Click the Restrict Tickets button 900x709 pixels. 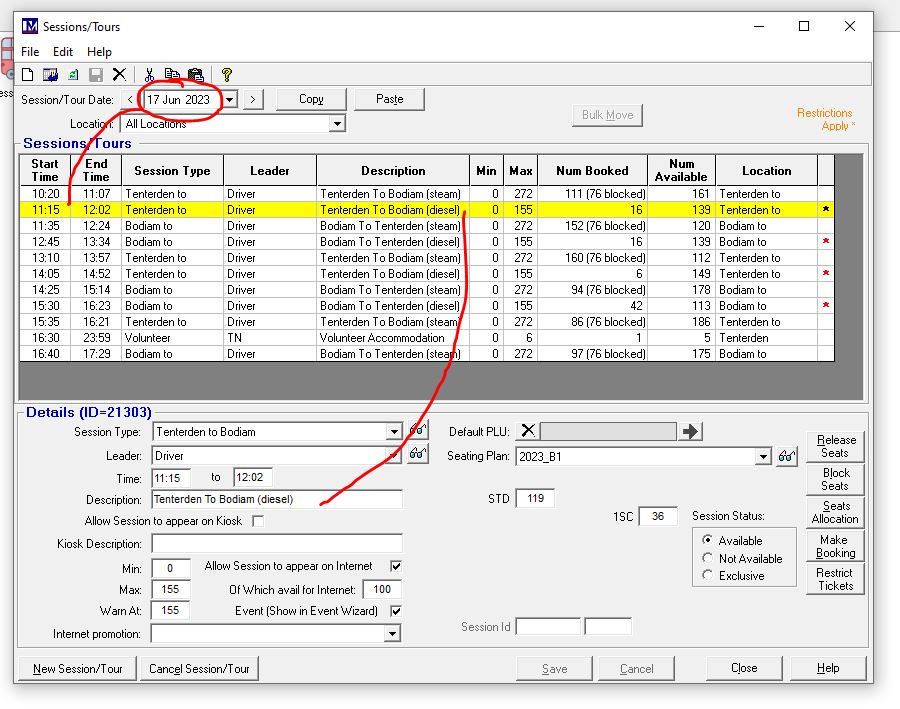tap(835, 579)
